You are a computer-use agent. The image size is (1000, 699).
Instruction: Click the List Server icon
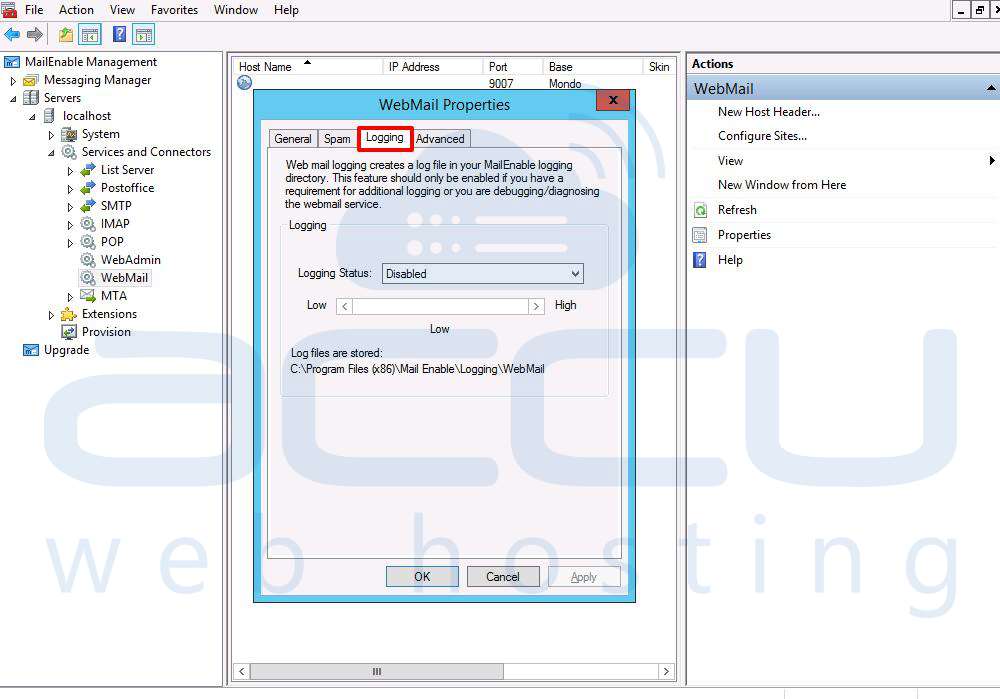[88, 170]
